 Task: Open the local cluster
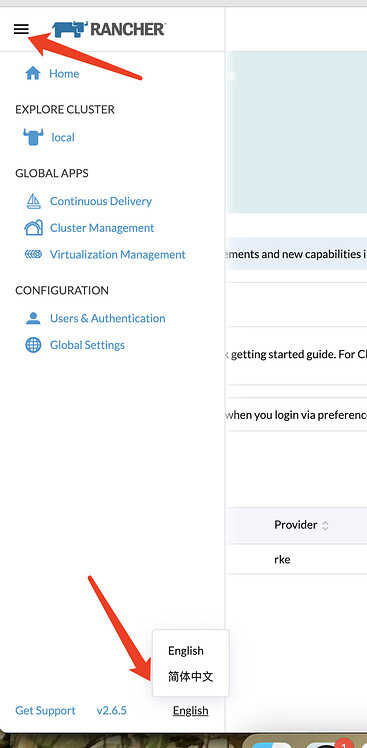pyautogui.click(x=63, y=137)
